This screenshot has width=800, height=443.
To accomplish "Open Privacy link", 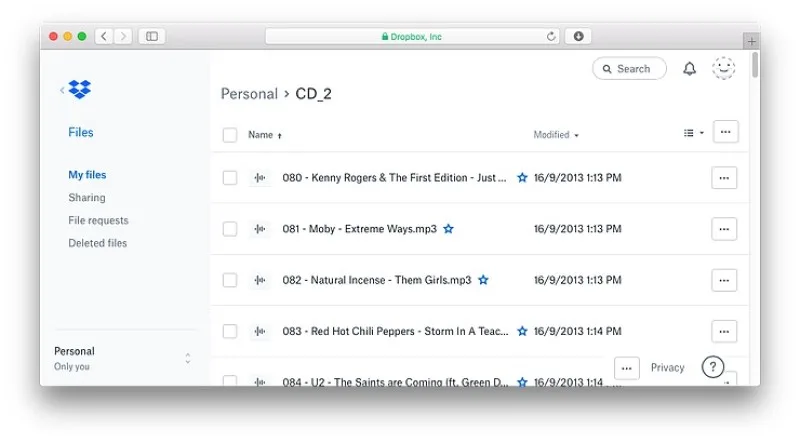I will [x=667, y=367].
